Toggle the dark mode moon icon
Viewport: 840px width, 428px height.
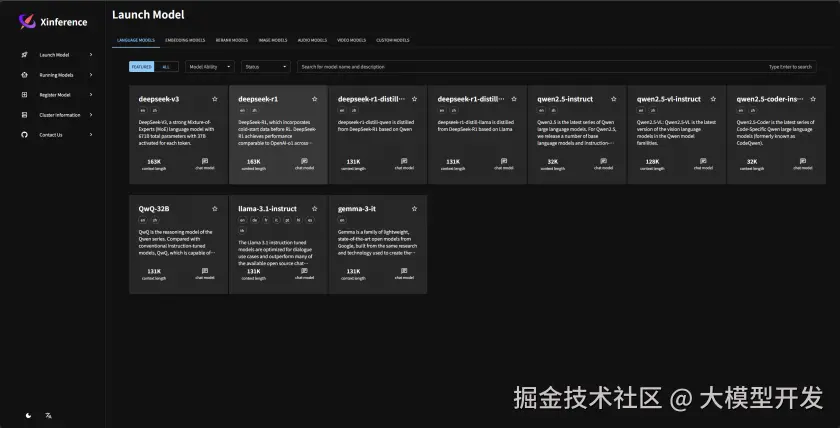click(29, 415)
